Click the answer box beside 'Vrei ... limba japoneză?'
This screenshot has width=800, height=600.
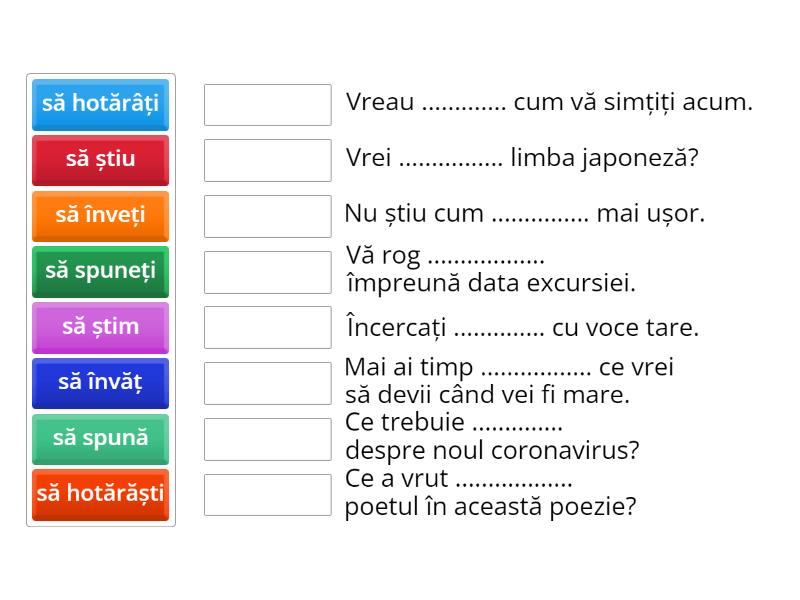coord(266,157)
